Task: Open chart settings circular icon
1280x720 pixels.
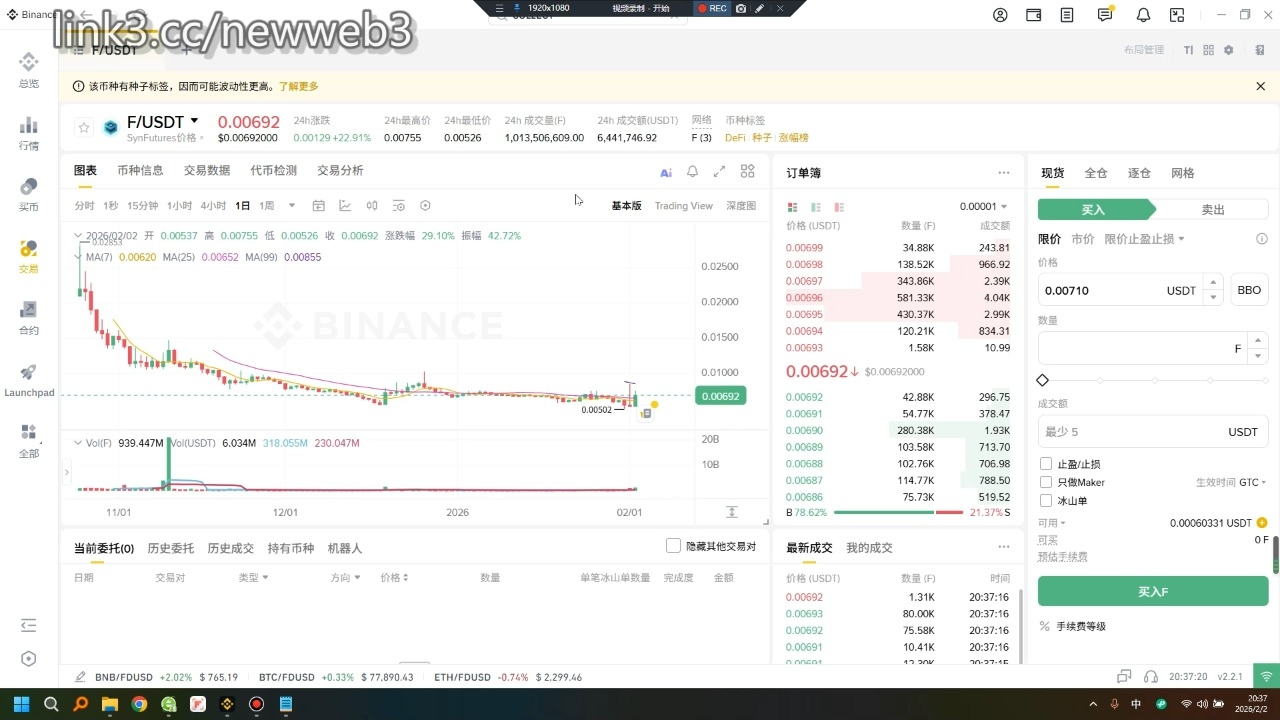Action: (425, 206)
